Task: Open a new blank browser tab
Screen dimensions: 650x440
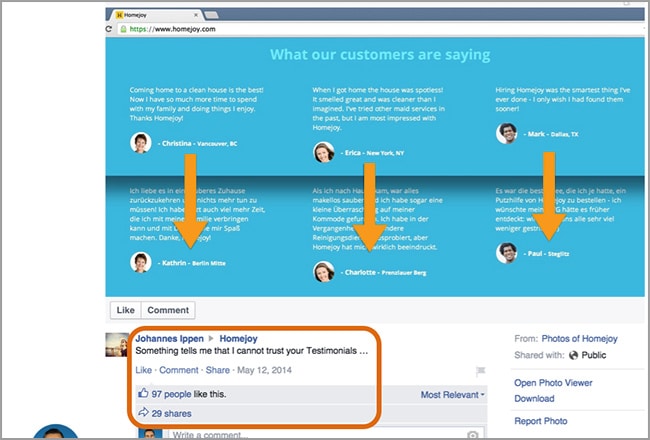Action: pos(211,15)
